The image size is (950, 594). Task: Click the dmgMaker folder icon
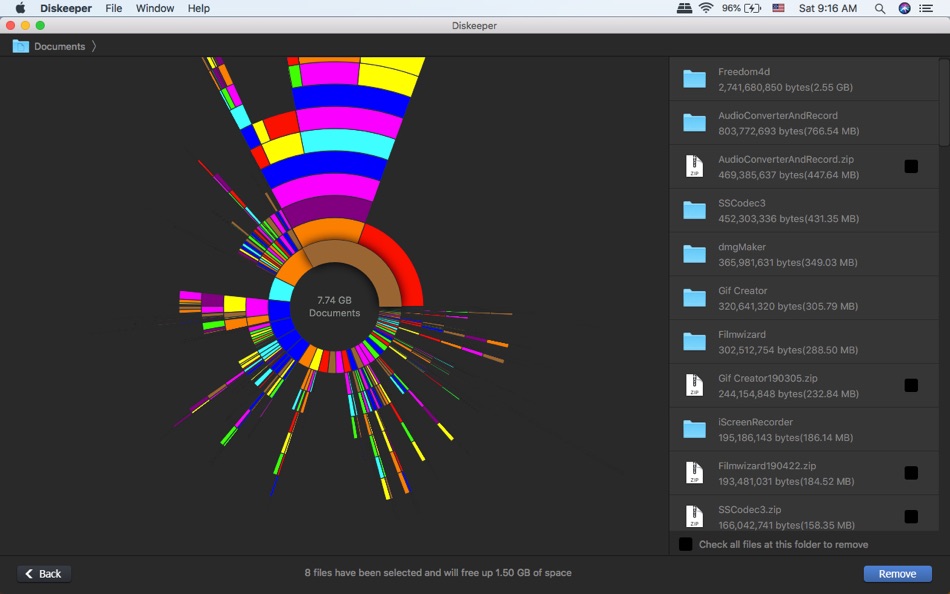[x=694, y=254]
